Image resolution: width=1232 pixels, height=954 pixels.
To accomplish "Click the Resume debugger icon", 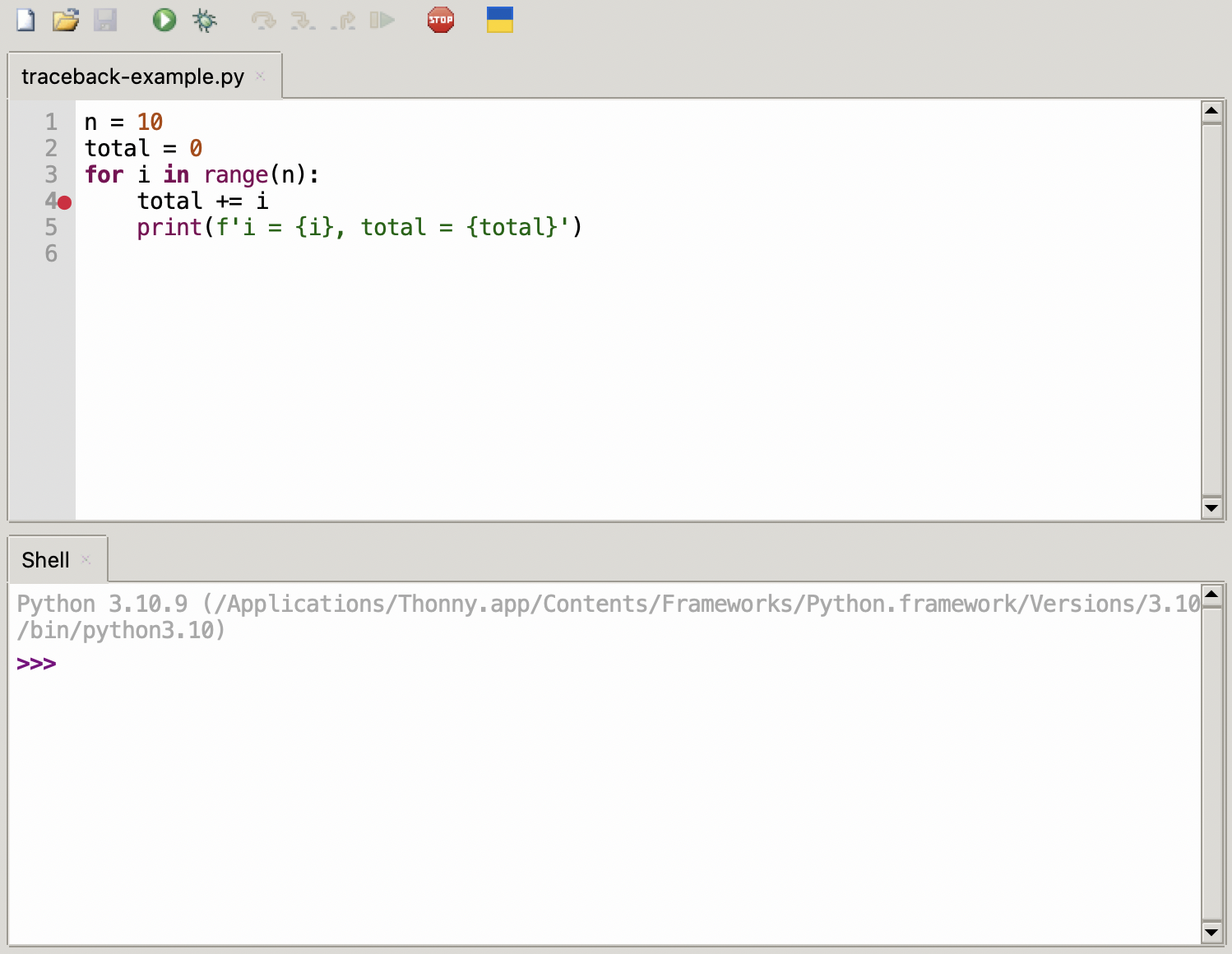I will click(x=382, y=20).
